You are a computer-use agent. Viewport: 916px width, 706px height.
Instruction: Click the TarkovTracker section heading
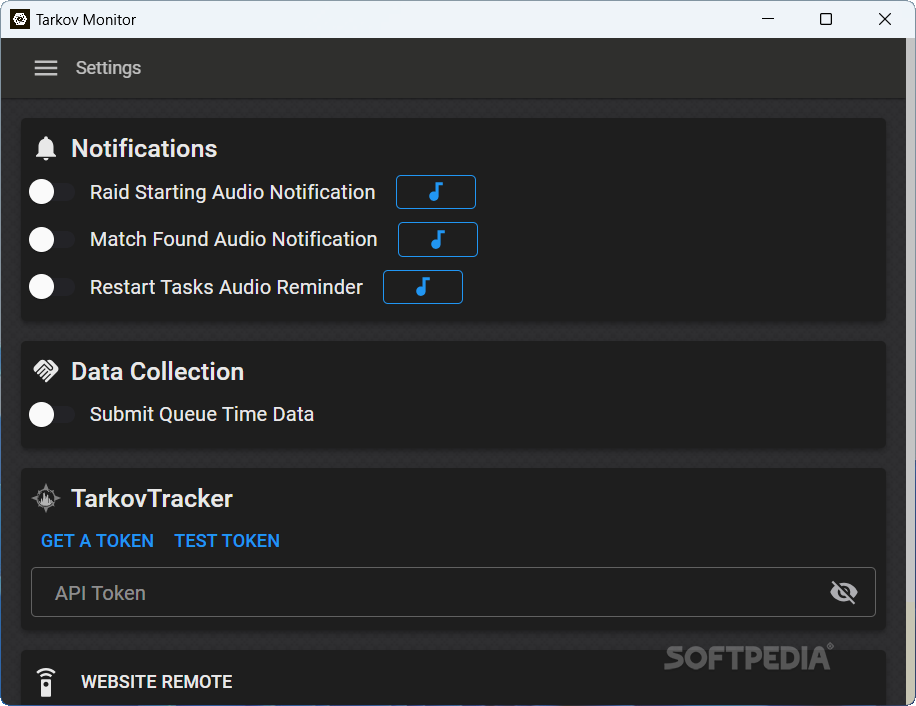tap(152, 499)
